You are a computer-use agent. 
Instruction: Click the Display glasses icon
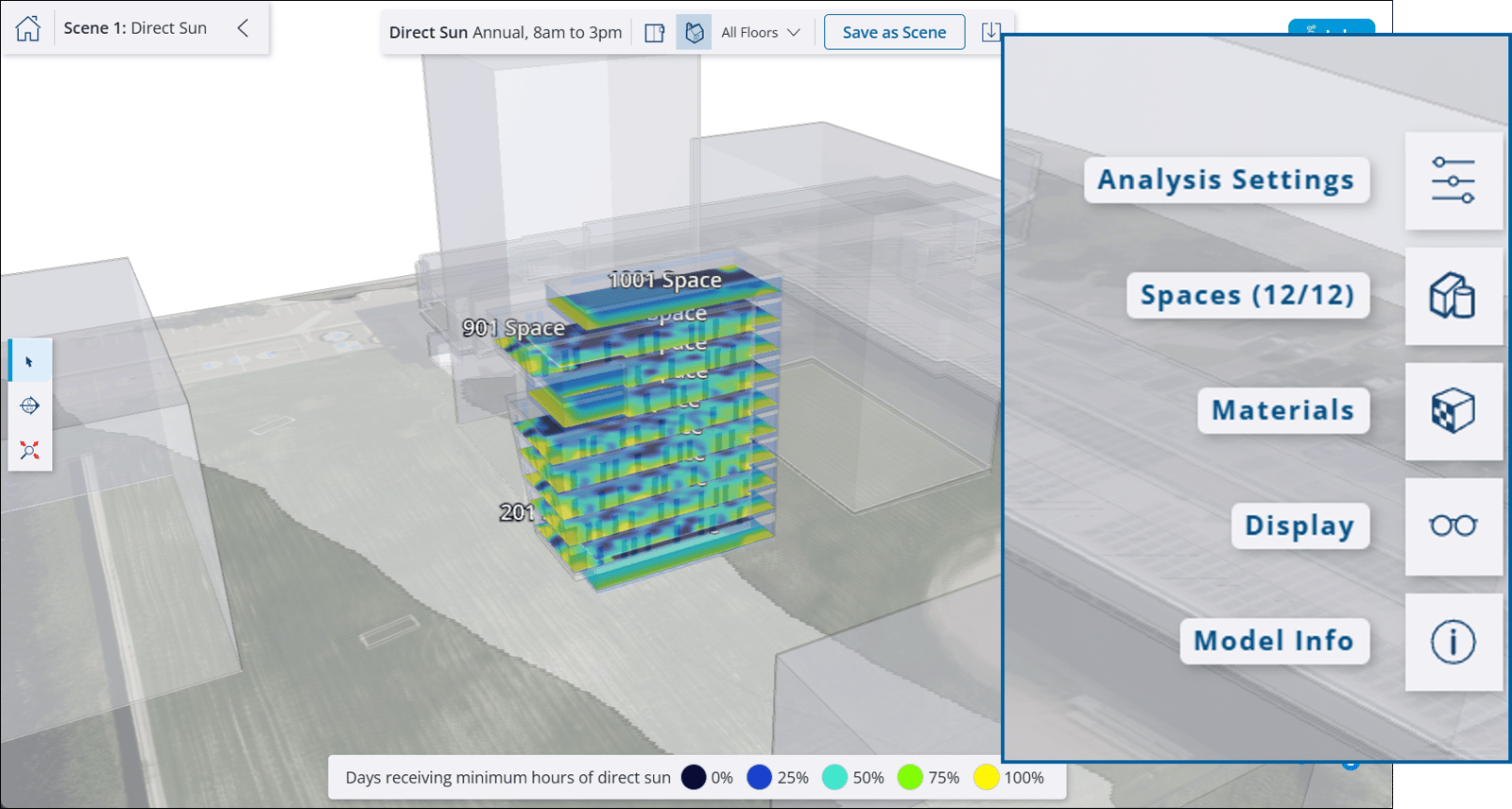pos(1453,526)
